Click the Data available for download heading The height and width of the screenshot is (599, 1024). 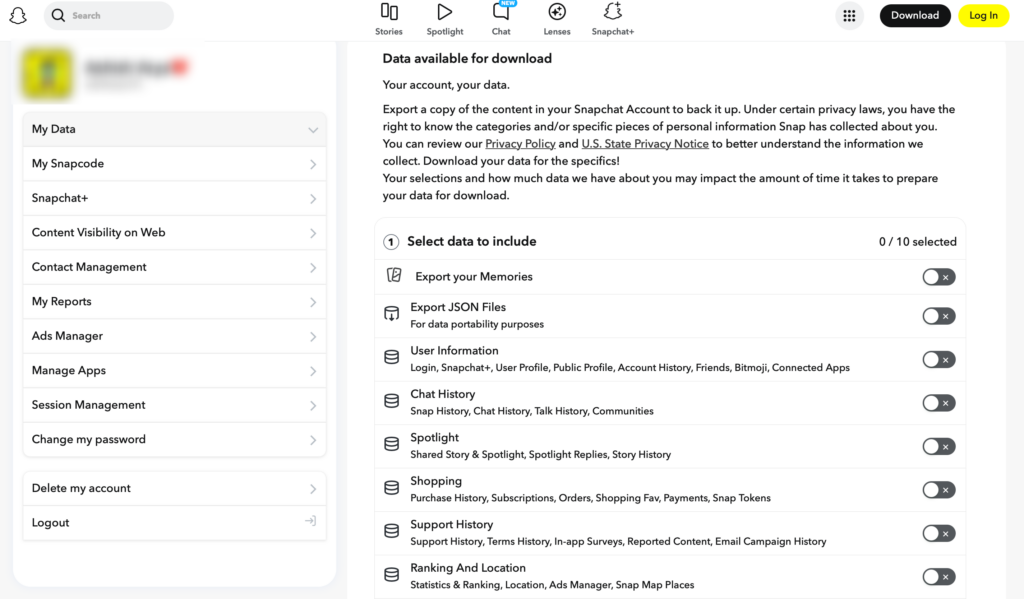pyautogui.click(x=467, y=58)
